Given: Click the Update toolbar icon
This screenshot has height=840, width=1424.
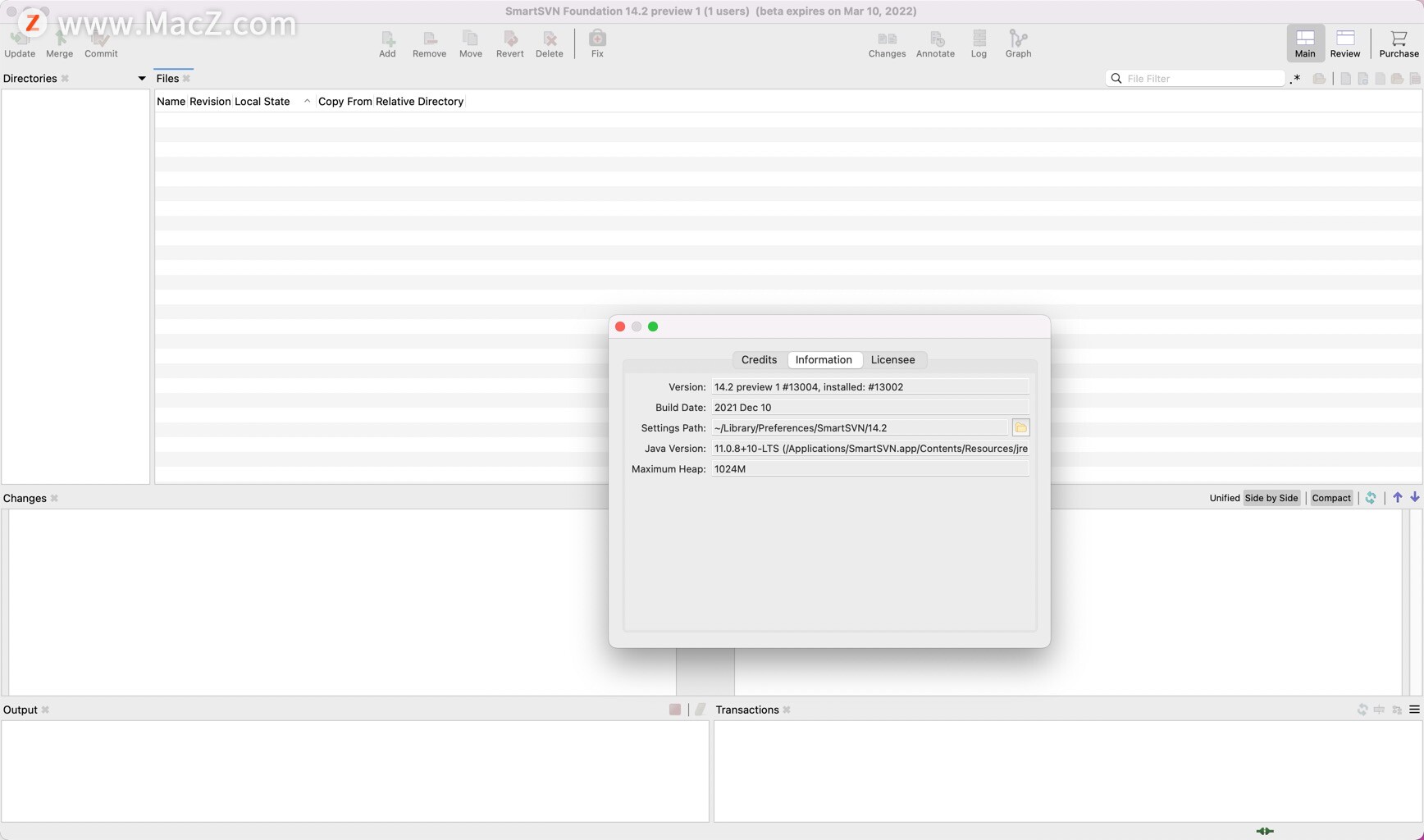Looking at the screenshot, I should (20, 43).
